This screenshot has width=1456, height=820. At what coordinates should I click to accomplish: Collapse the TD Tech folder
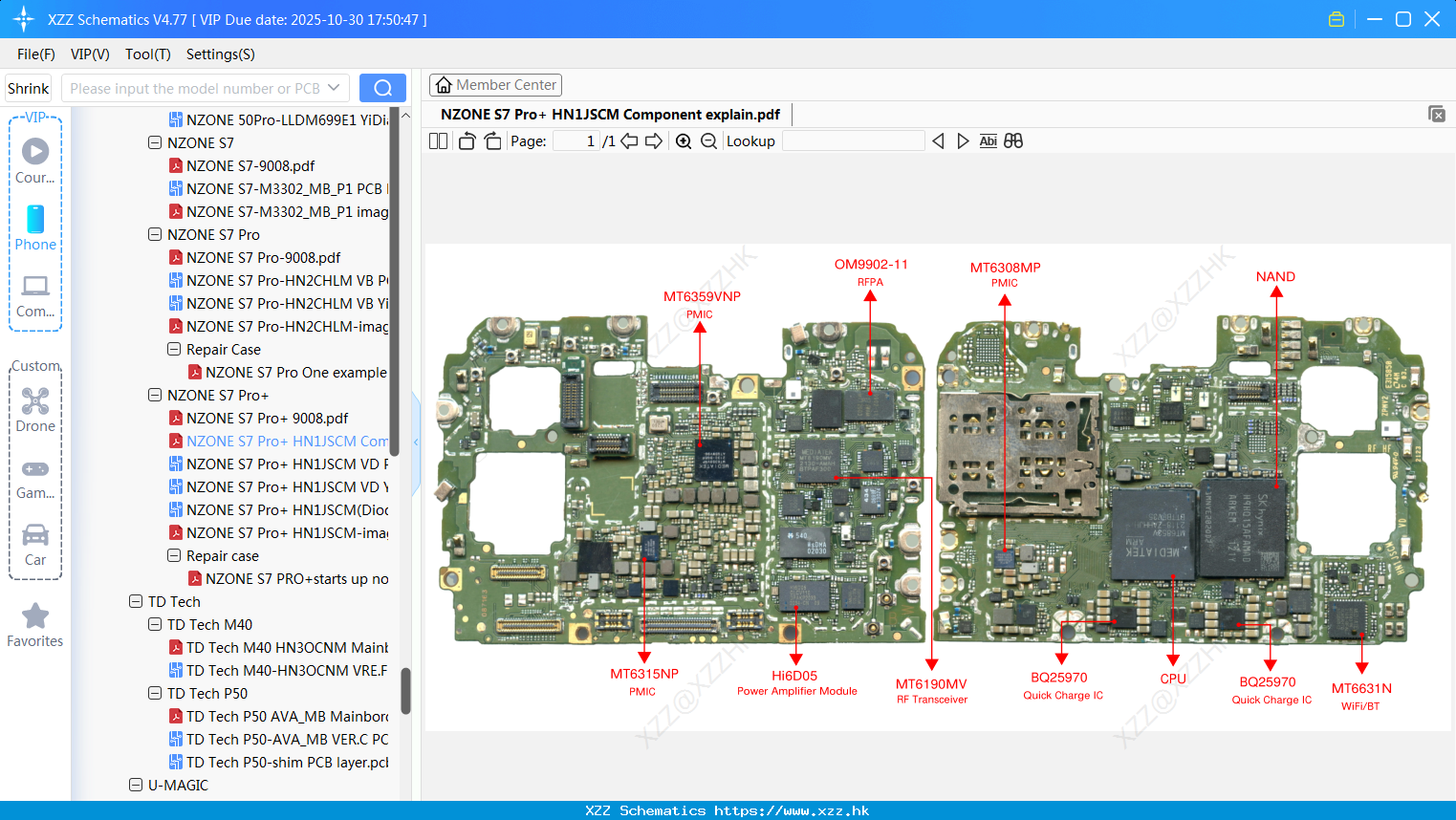tap(136, 601)
